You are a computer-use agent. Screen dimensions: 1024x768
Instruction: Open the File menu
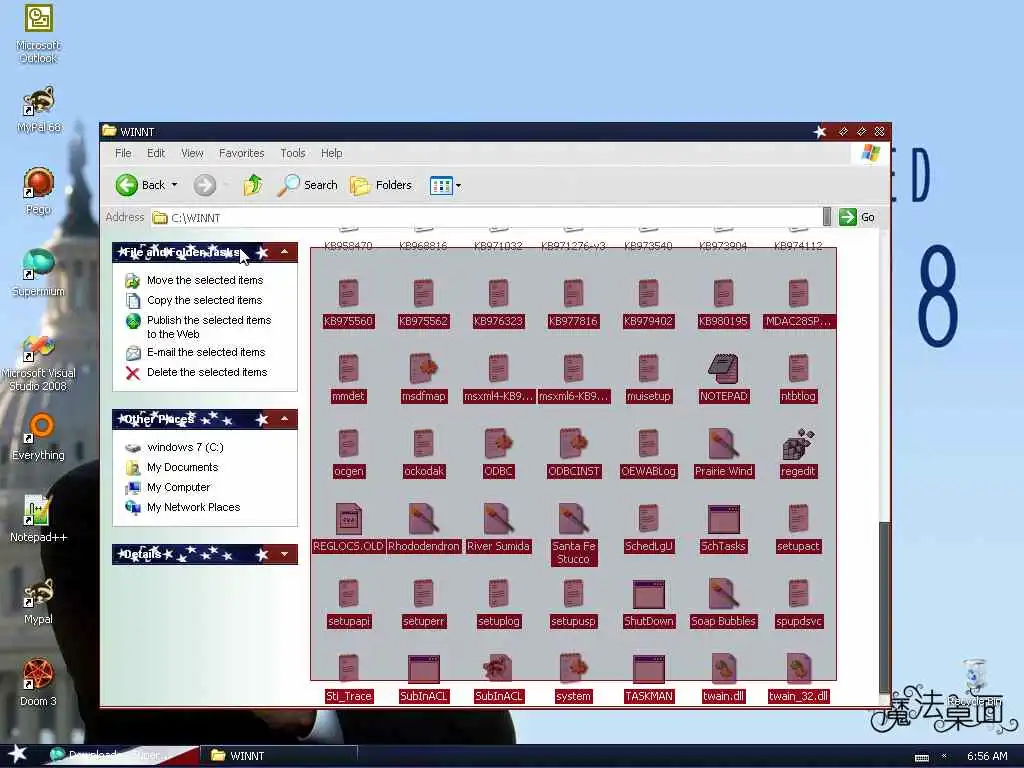pyautogui.click(x=123, y=153)
